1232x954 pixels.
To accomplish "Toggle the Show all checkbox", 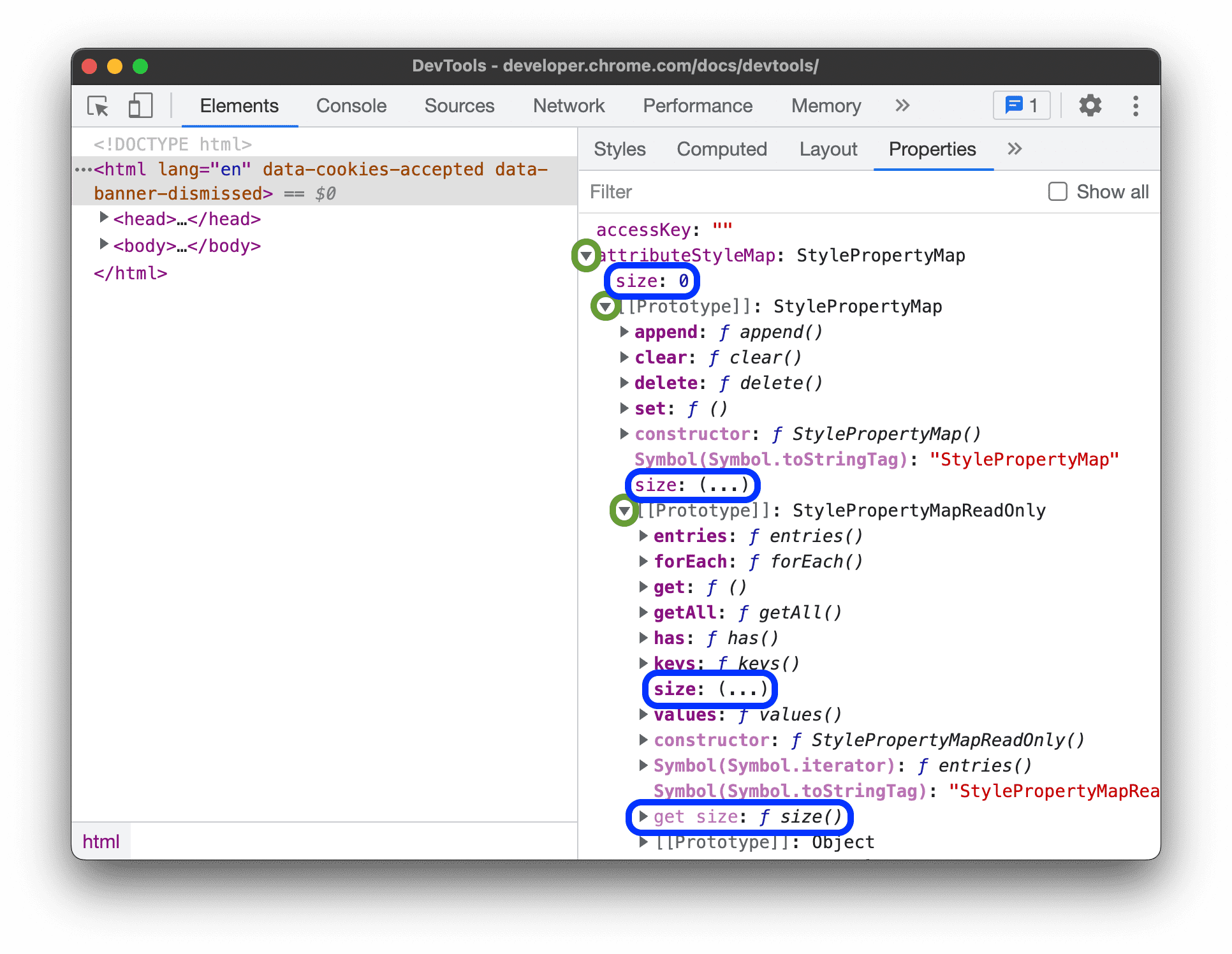I will (1056, 191).
